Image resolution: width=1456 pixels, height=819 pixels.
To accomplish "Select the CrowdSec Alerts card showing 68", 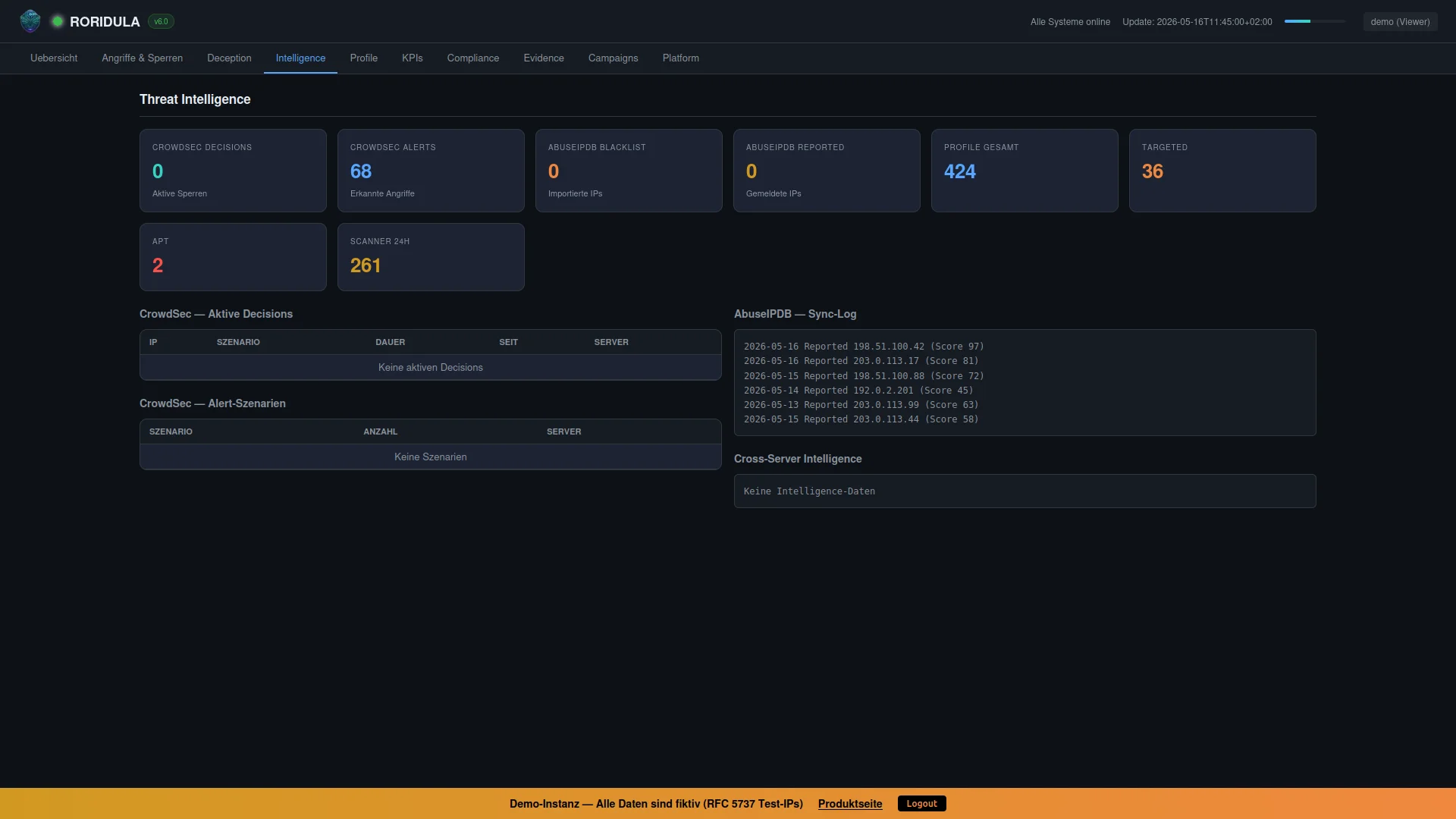I will pos(431,171).
